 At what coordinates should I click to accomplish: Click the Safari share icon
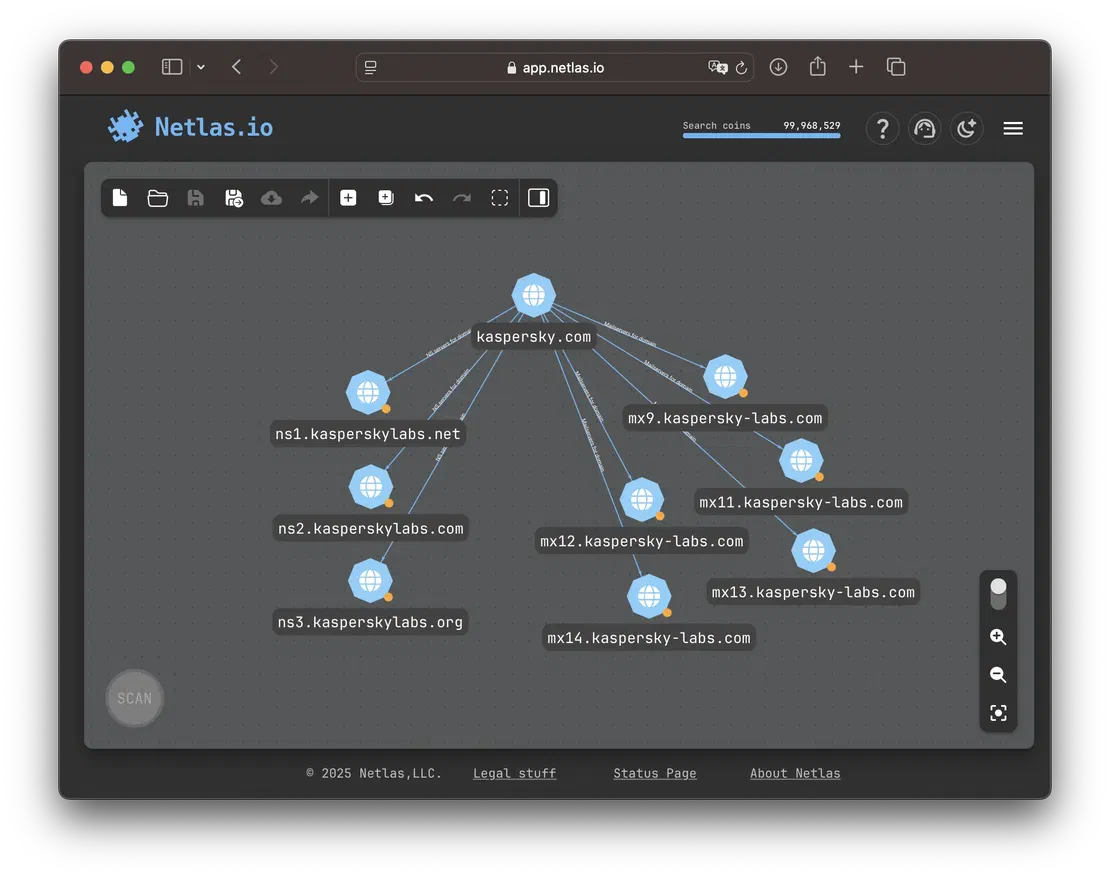pos(818,67)
